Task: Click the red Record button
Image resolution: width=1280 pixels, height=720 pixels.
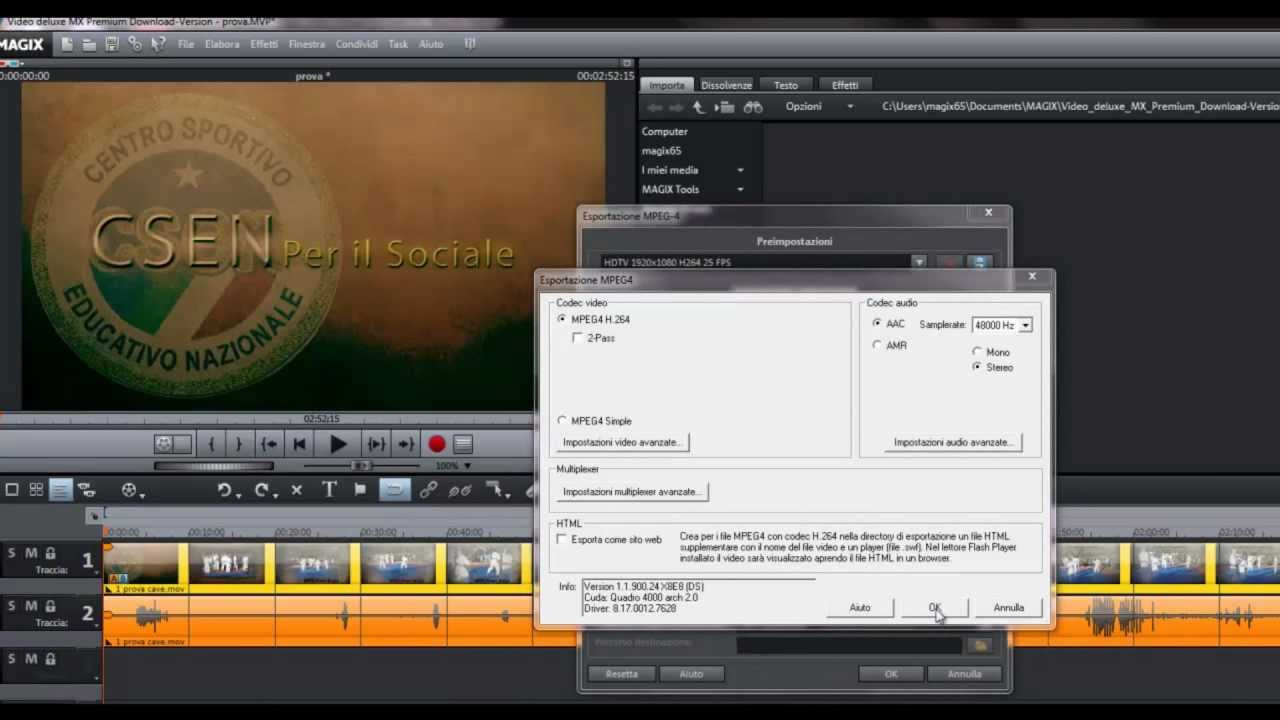Action: coord(437,444)
